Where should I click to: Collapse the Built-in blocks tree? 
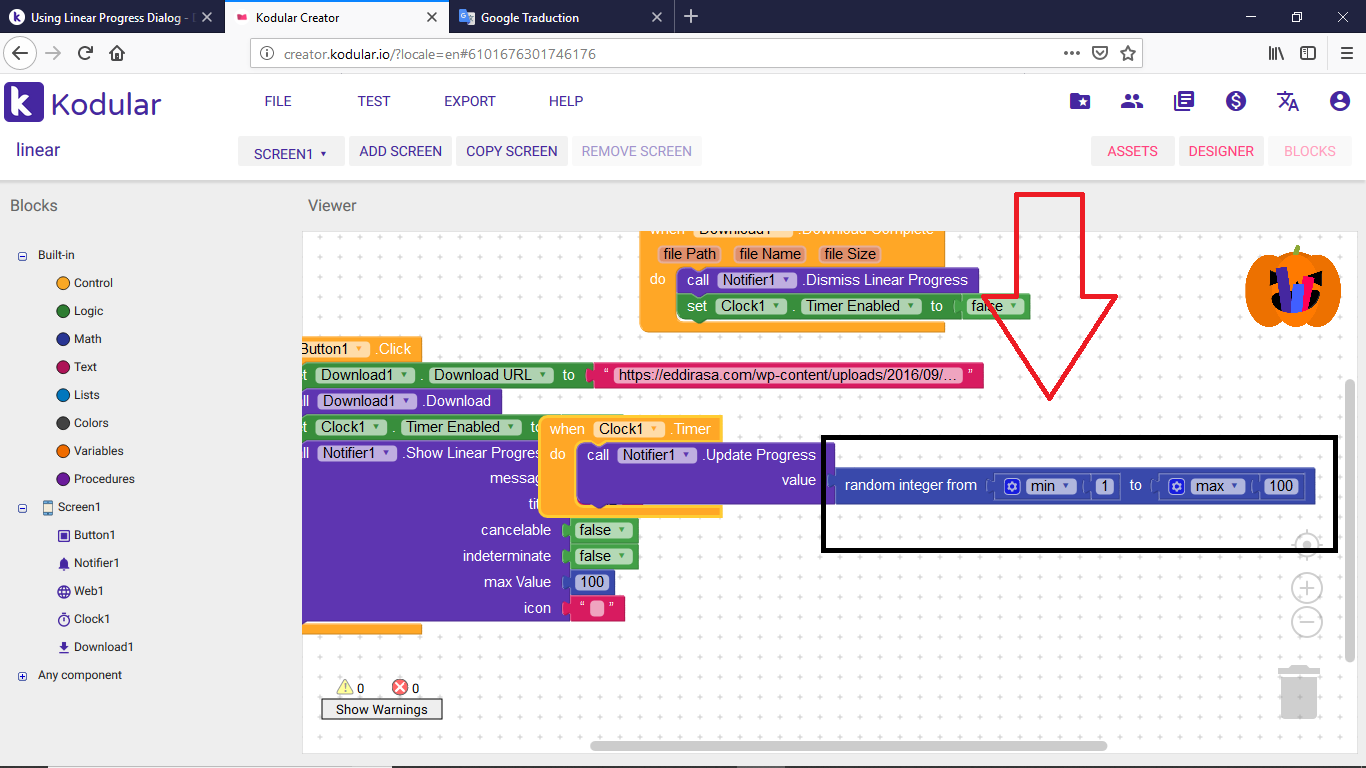coord(22,256)
